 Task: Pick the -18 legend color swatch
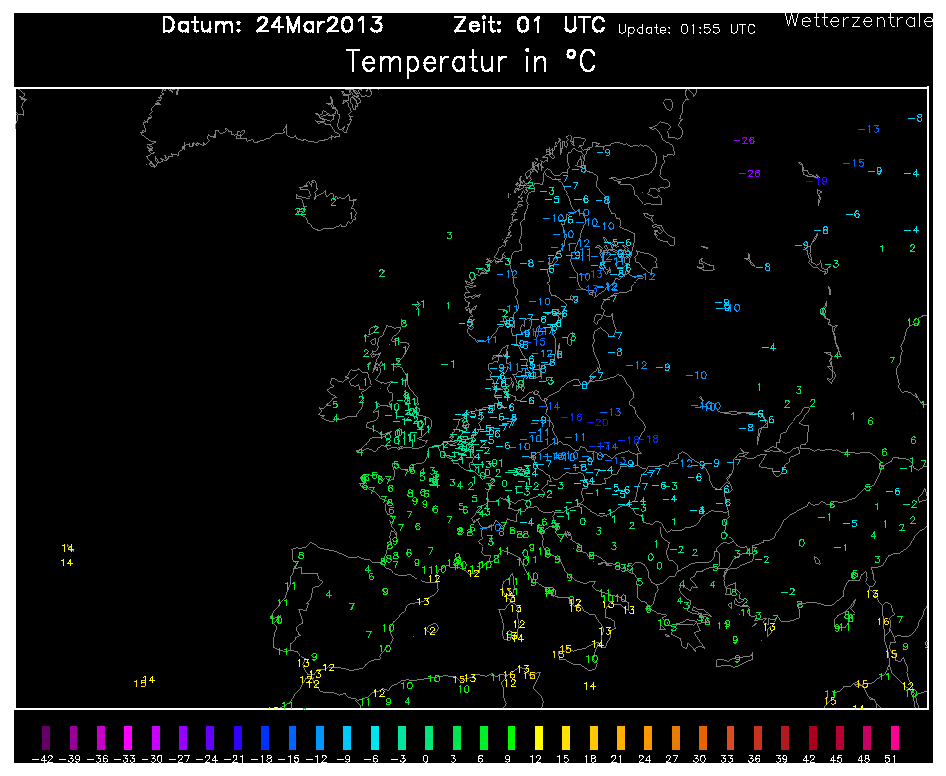pyautogui.click(x=265, y=737)
